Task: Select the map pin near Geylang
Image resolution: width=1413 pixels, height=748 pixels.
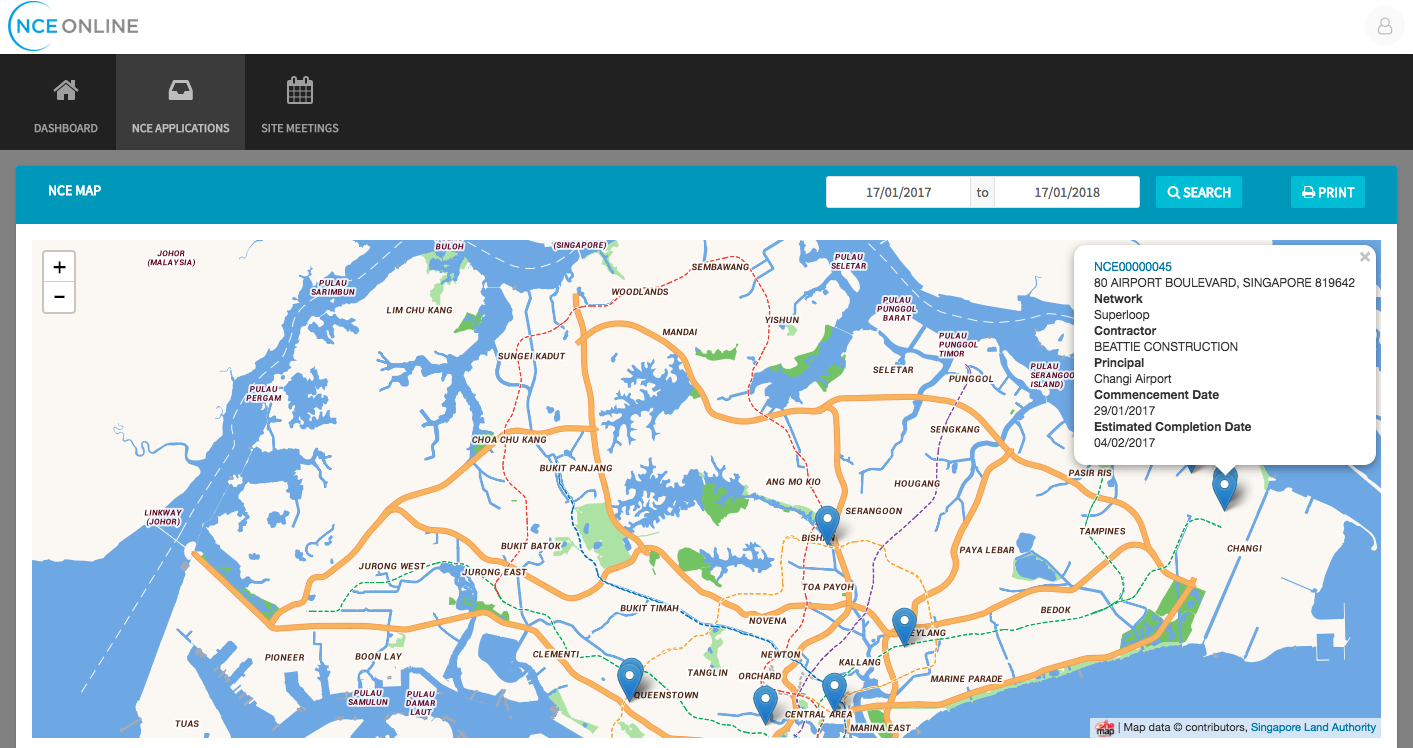Action: [x=904, y=625]
